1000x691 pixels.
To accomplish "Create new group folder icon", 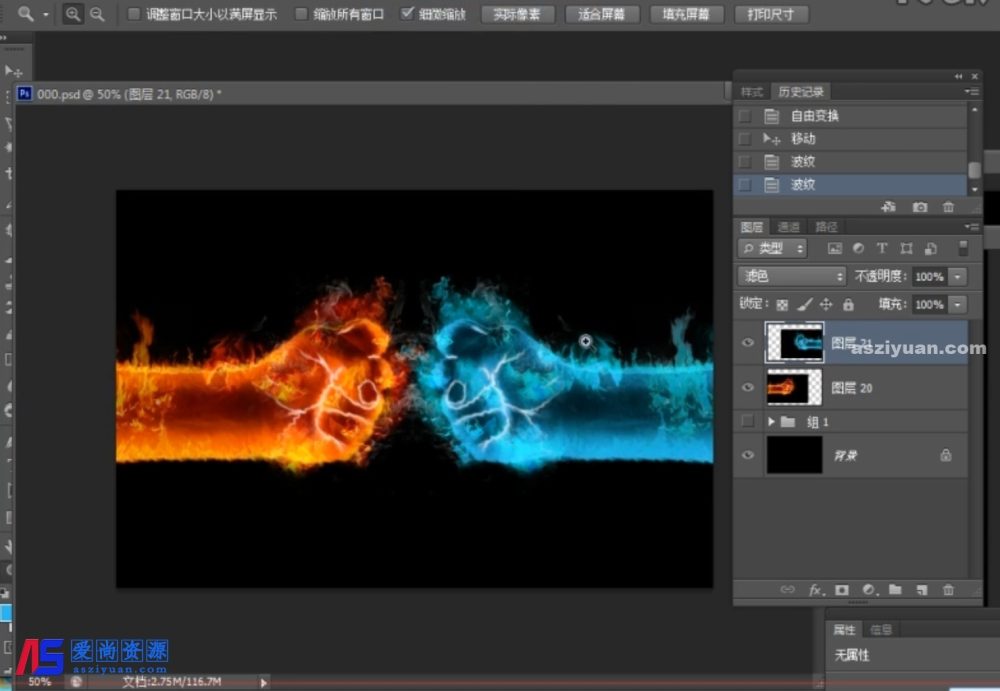I will tap(895, 590).
